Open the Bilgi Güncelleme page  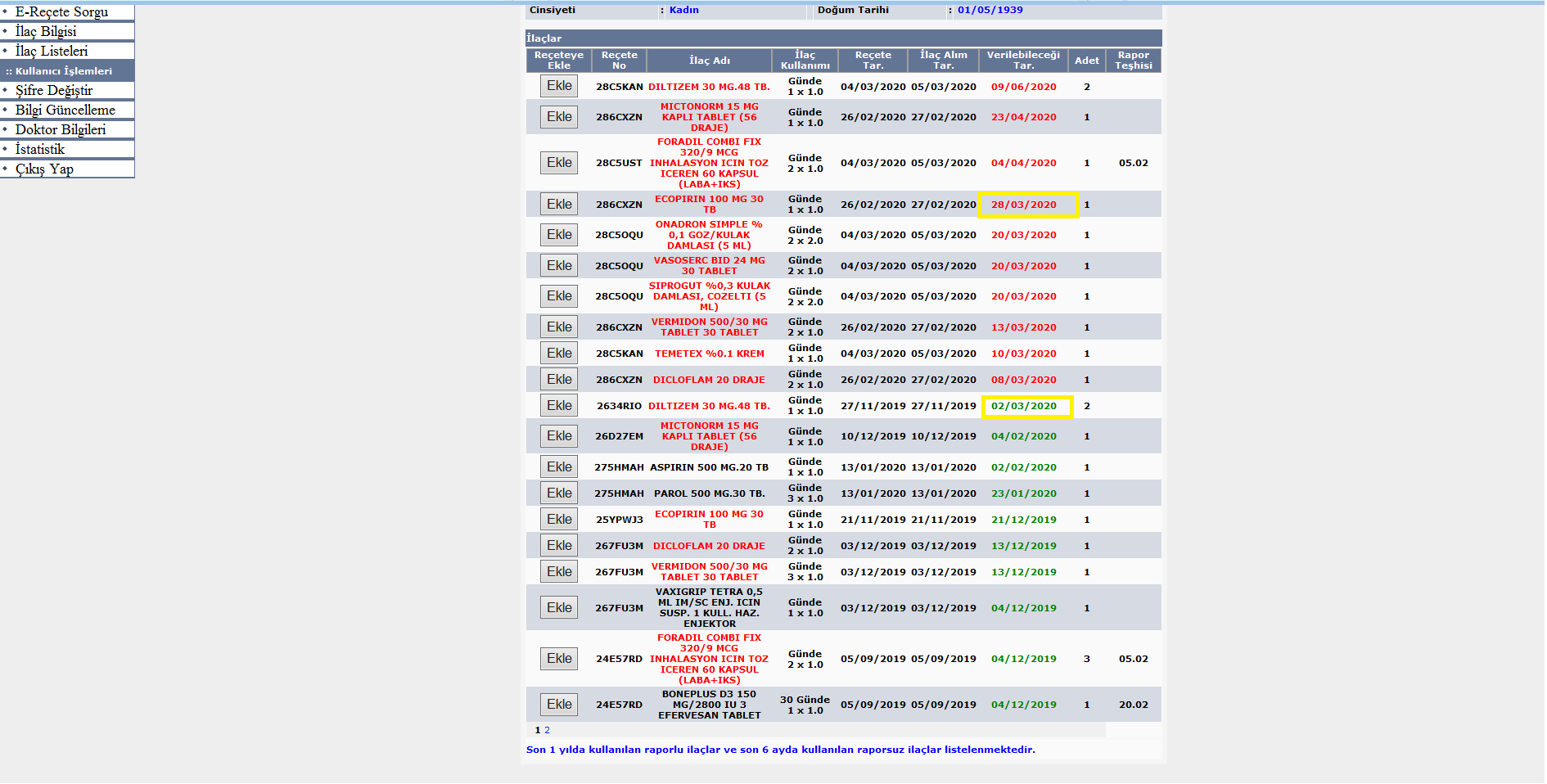point(65,110)
